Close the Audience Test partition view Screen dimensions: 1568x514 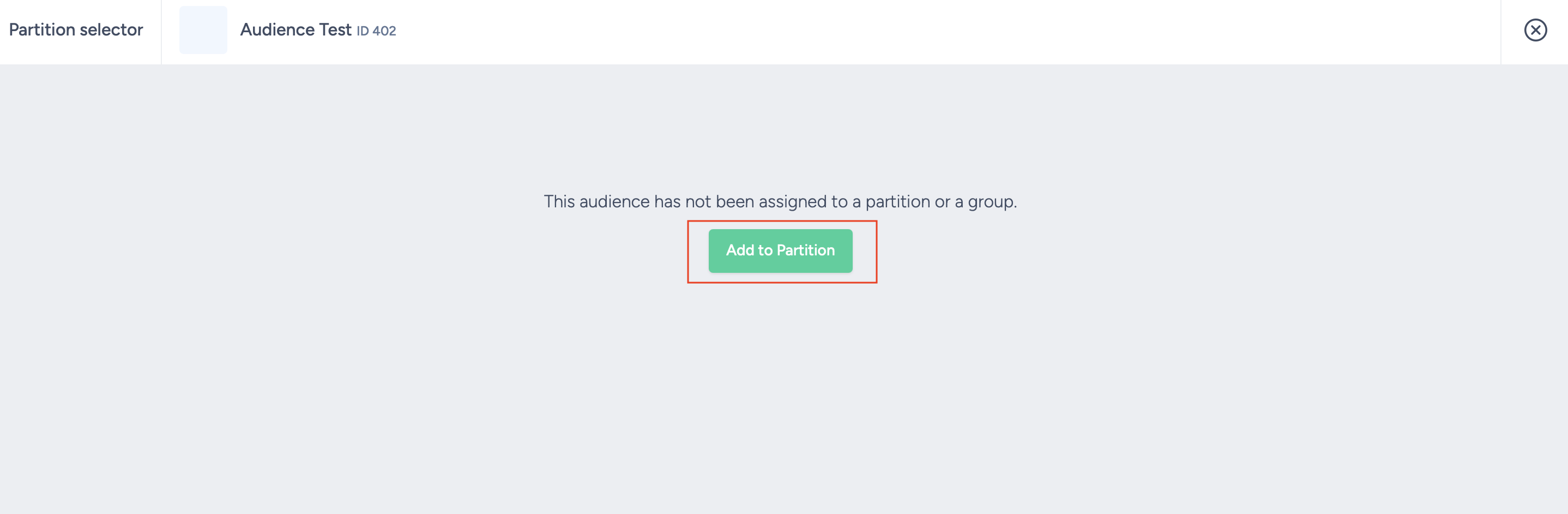click(1536, 30)
